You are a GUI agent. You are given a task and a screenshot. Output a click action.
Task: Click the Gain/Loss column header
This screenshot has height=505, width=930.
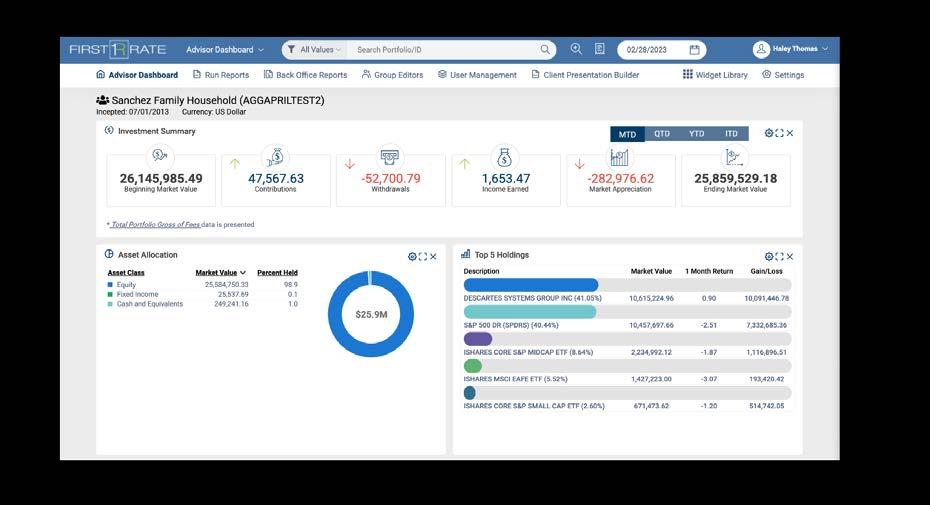point(766,271)
